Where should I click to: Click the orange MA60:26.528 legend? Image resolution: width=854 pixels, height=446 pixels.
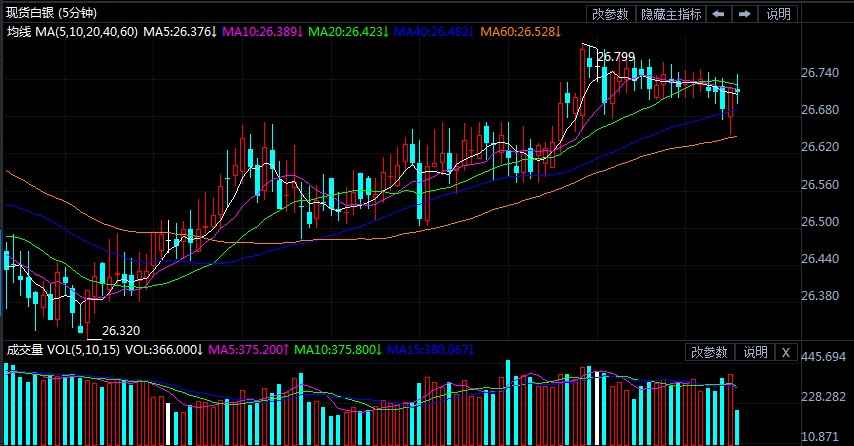tap(521, 33)
